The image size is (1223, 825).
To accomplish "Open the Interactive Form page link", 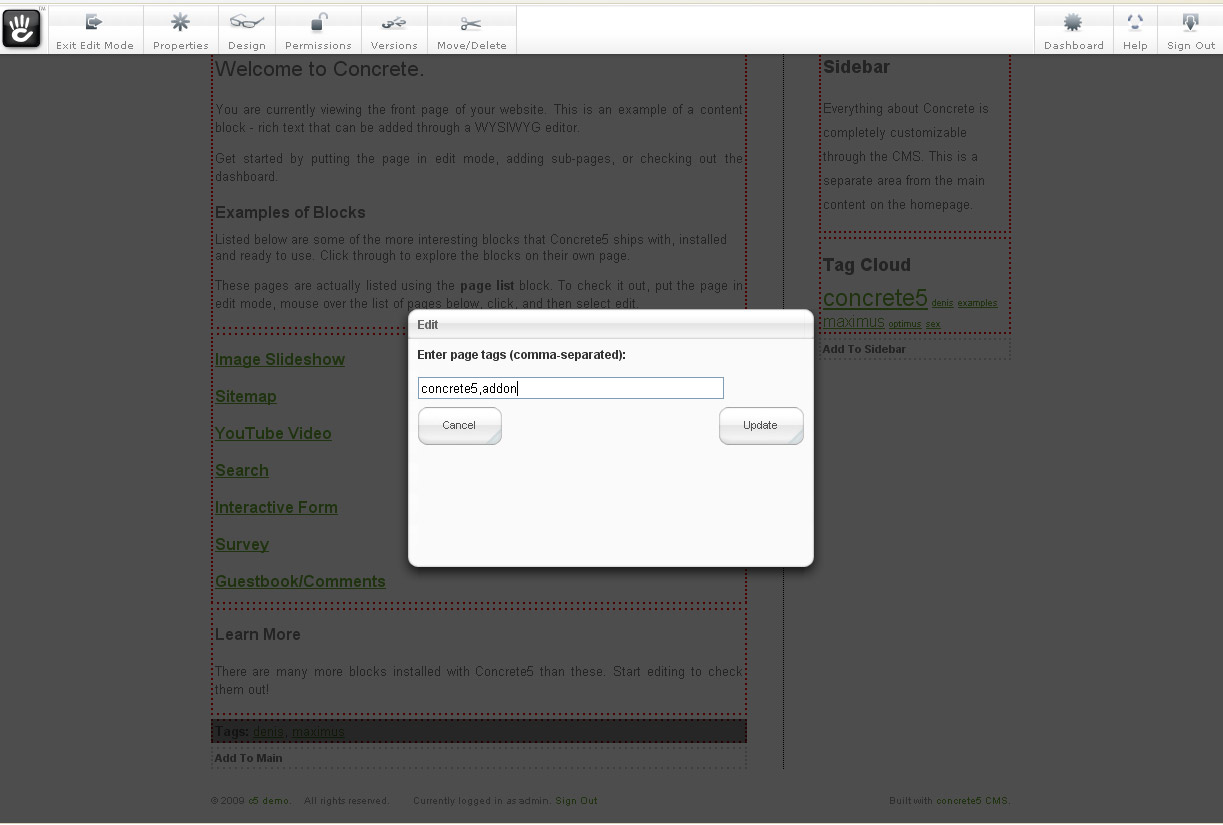I will coord(276,508).
